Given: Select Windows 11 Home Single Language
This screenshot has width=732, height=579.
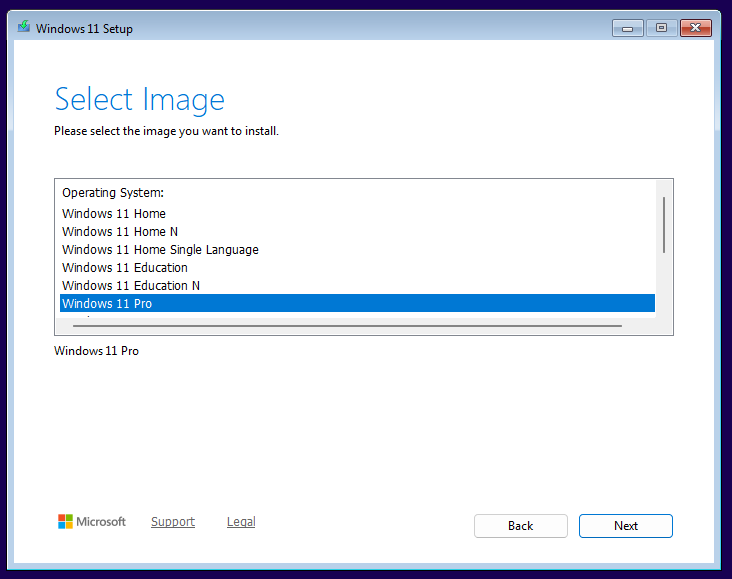Looking at the screenshot, I should [x=357, y=249].
